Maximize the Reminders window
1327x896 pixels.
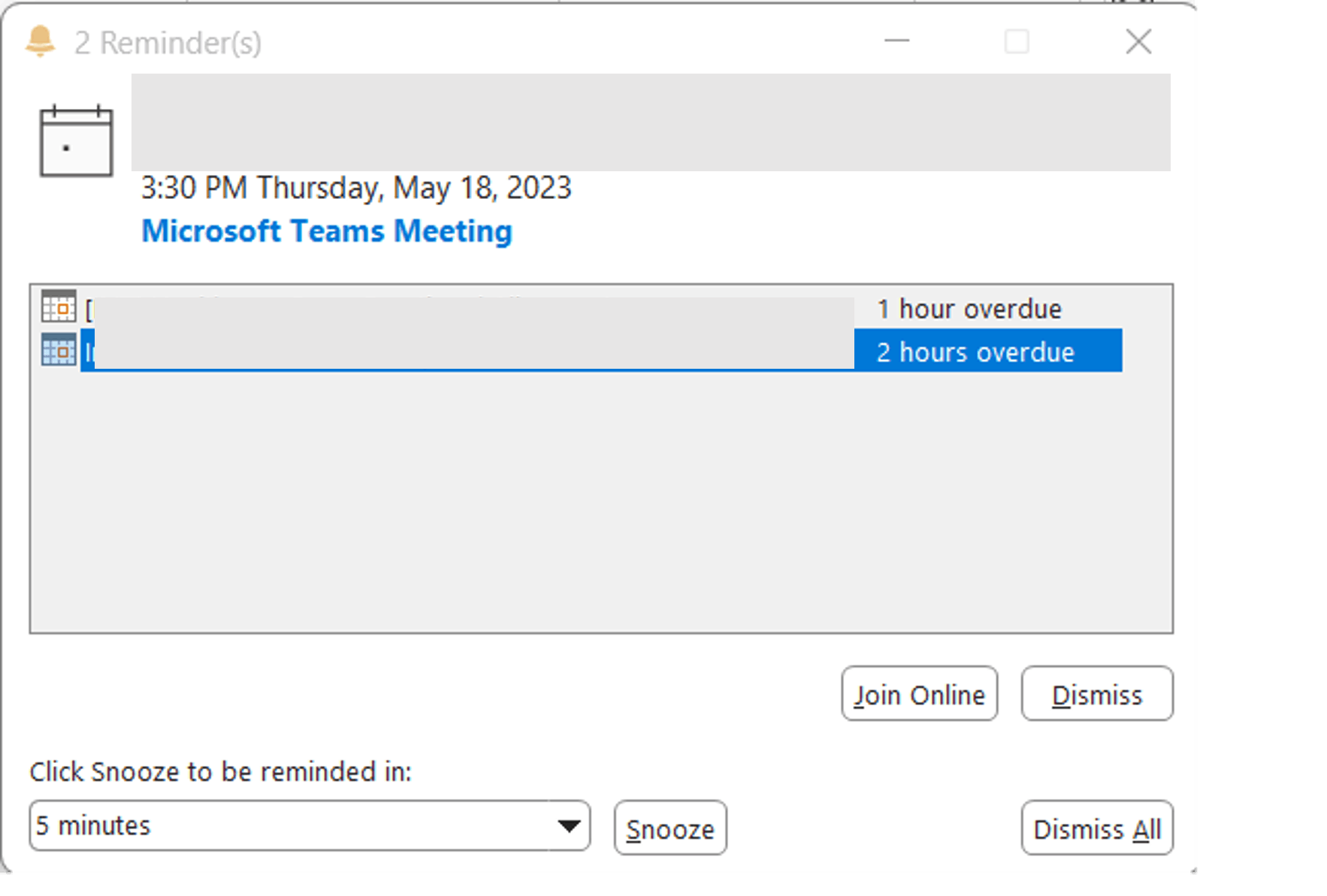pos(1017,41)
